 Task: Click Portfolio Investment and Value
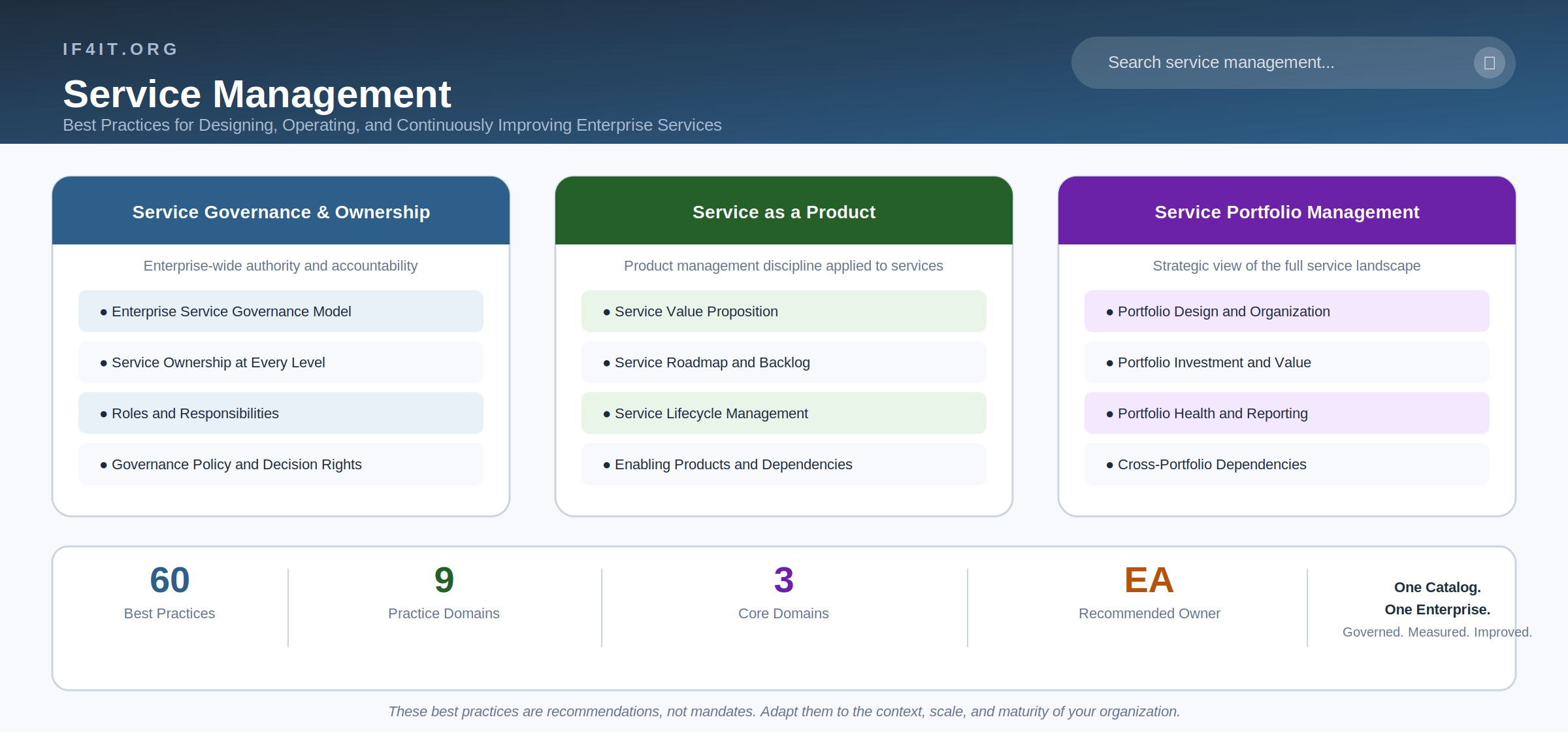pos(1286,362)
